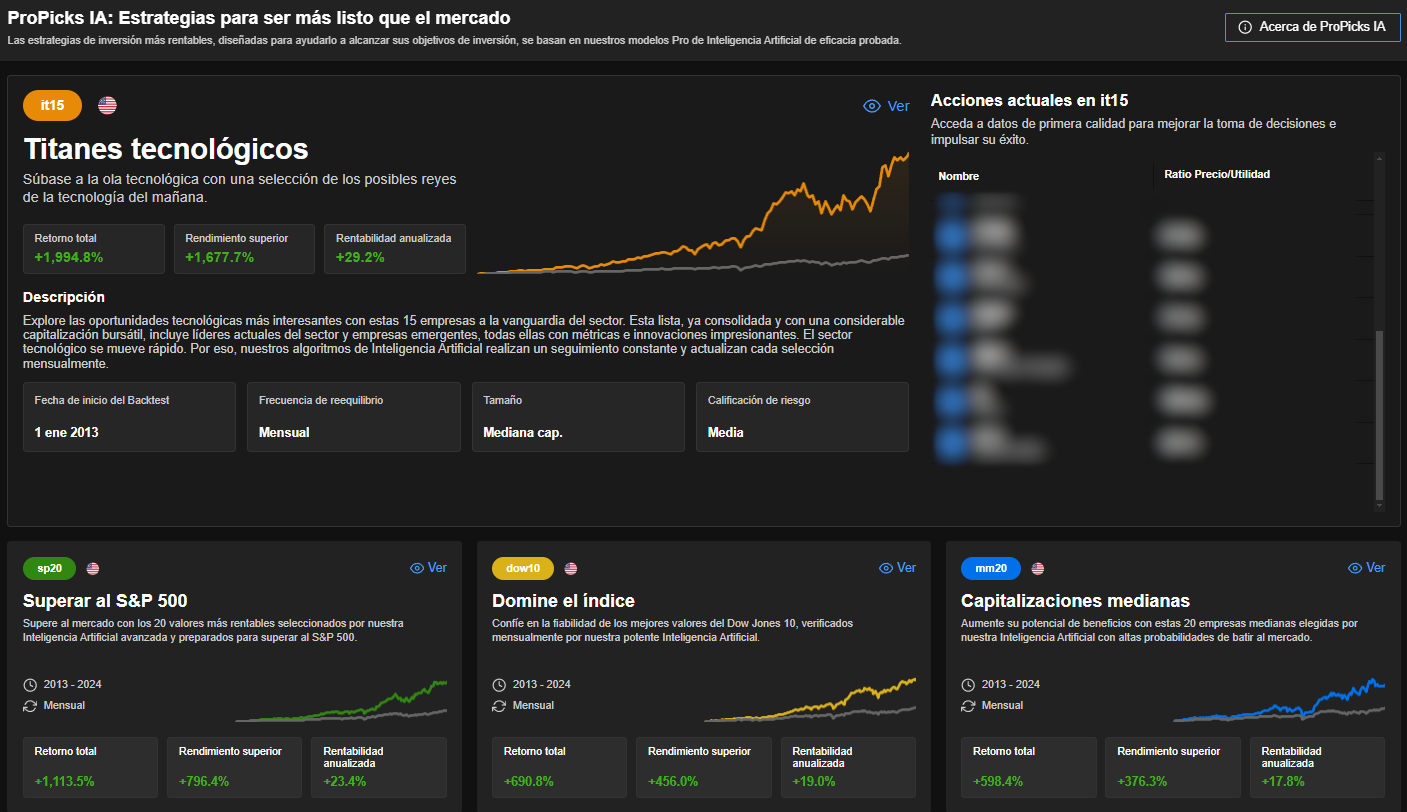1407x812 pixels.
Task: Click the US flag next to mm20
Action: click(1038, 568)
